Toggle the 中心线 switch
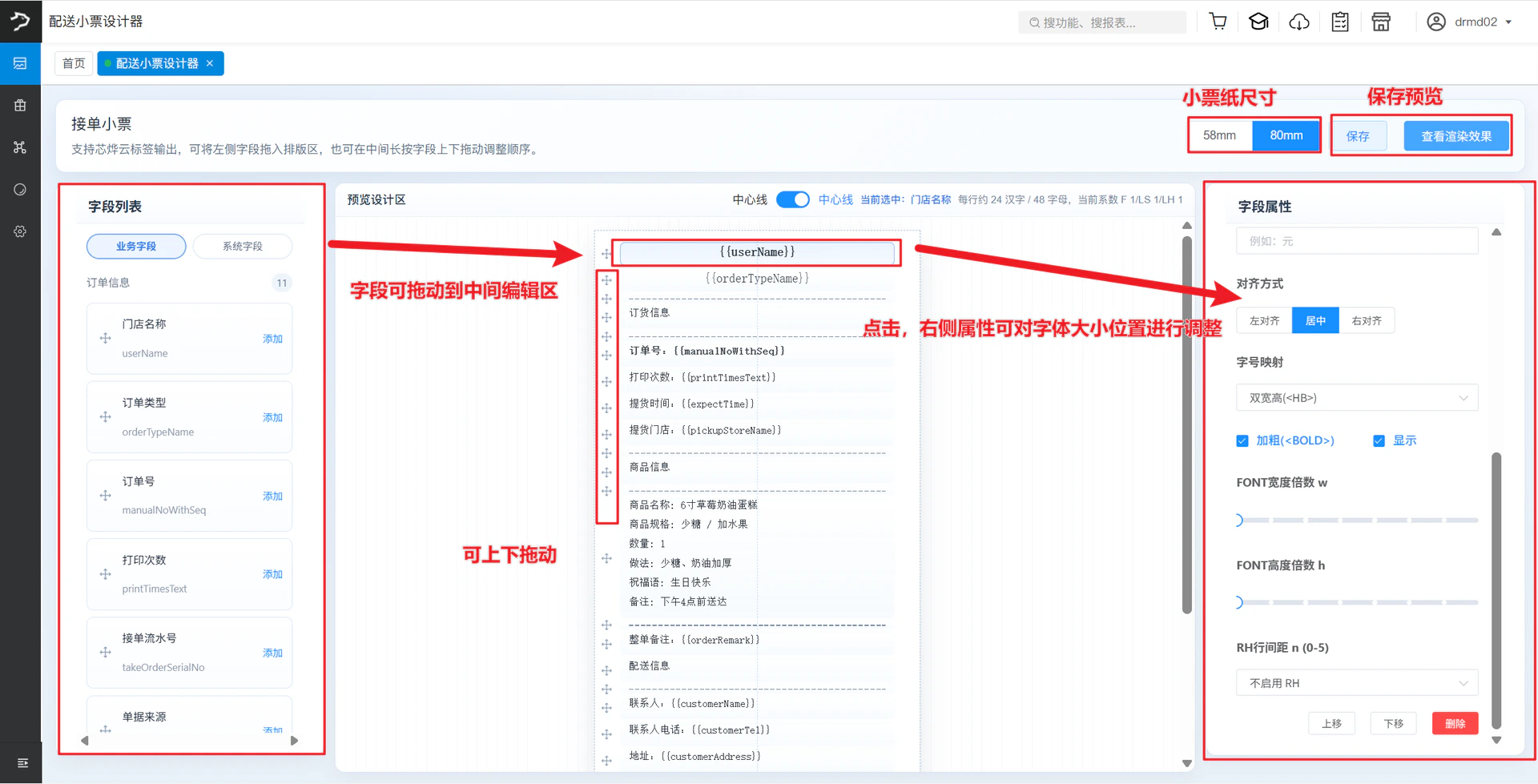The width and height of the screenshot is (1538, 784). click(793, 199)
